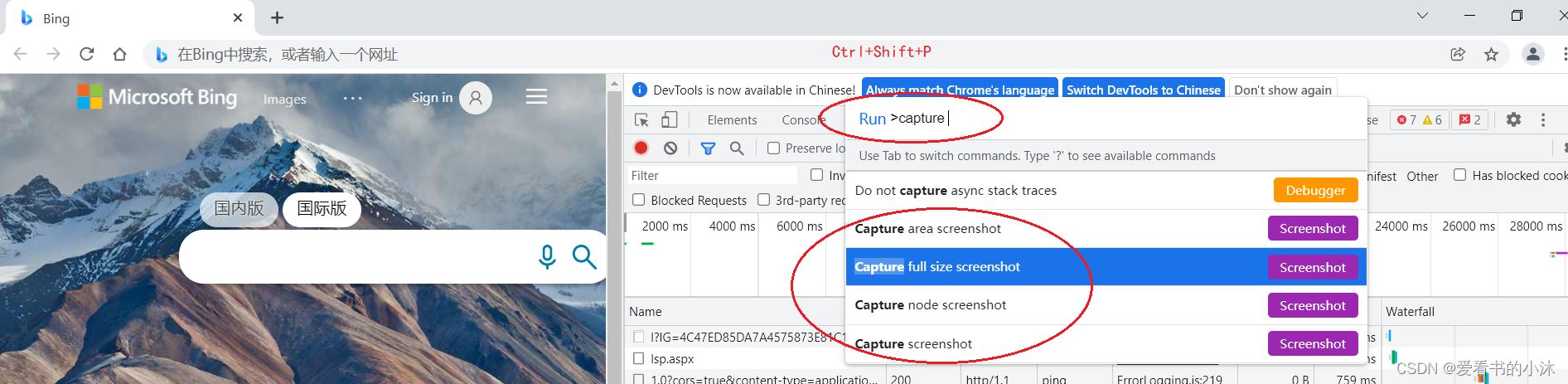This screenshot has width=1568, height=384.
Task: Open the Bing hamburger menu
Action: 536,96
